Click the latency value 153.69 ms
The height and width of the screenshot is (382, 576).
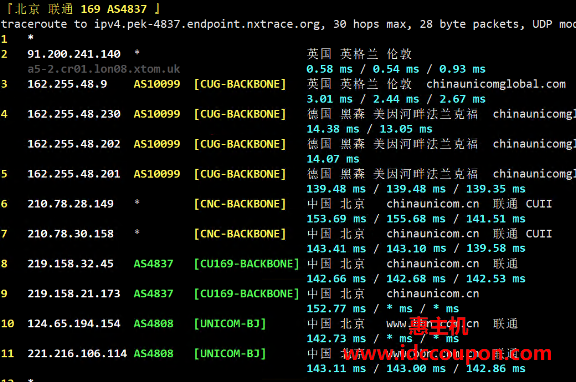pos(336,219)
